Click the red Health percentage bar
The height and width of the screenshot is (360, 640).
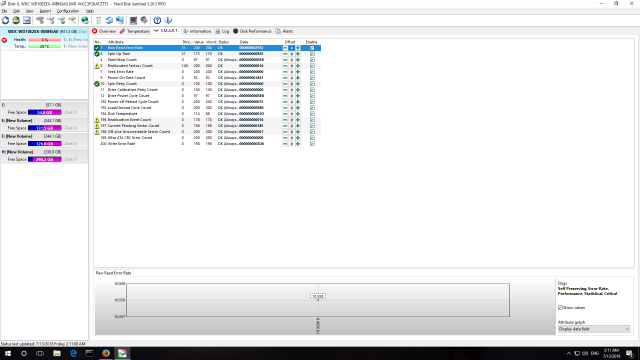tap(45, 40)
